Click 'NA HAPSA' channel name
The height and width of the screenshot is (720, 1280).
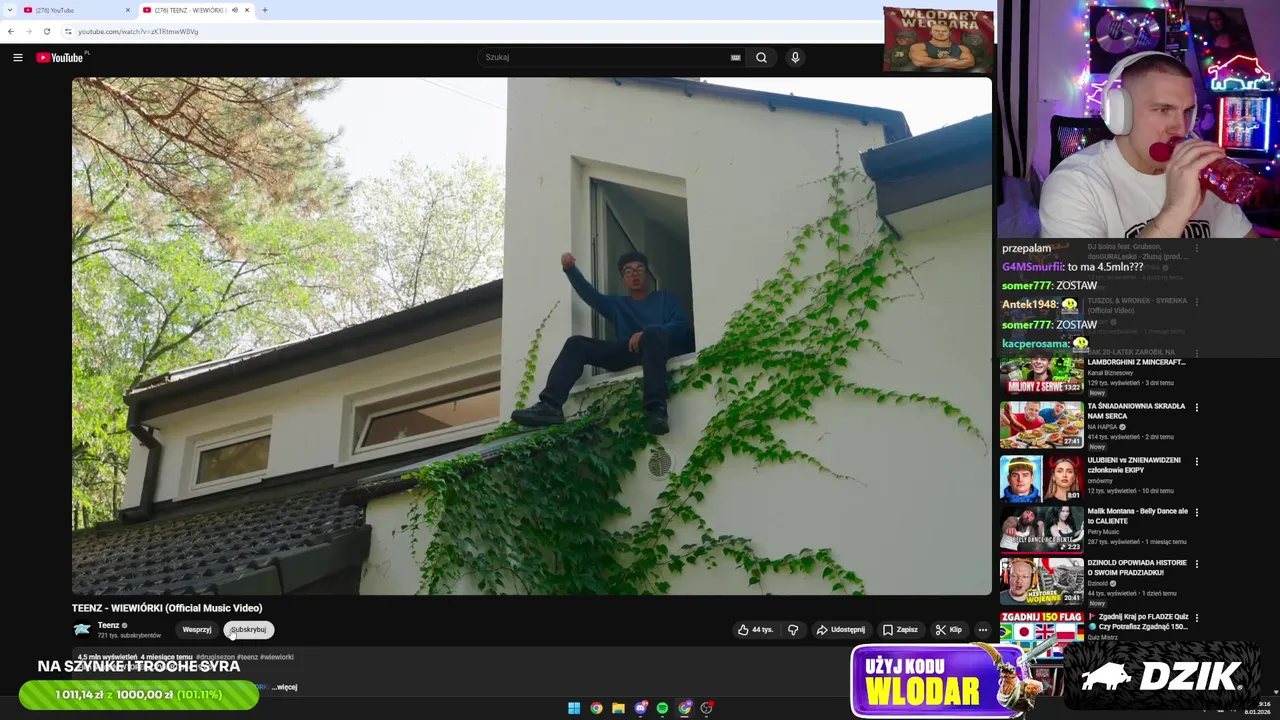1103,427
